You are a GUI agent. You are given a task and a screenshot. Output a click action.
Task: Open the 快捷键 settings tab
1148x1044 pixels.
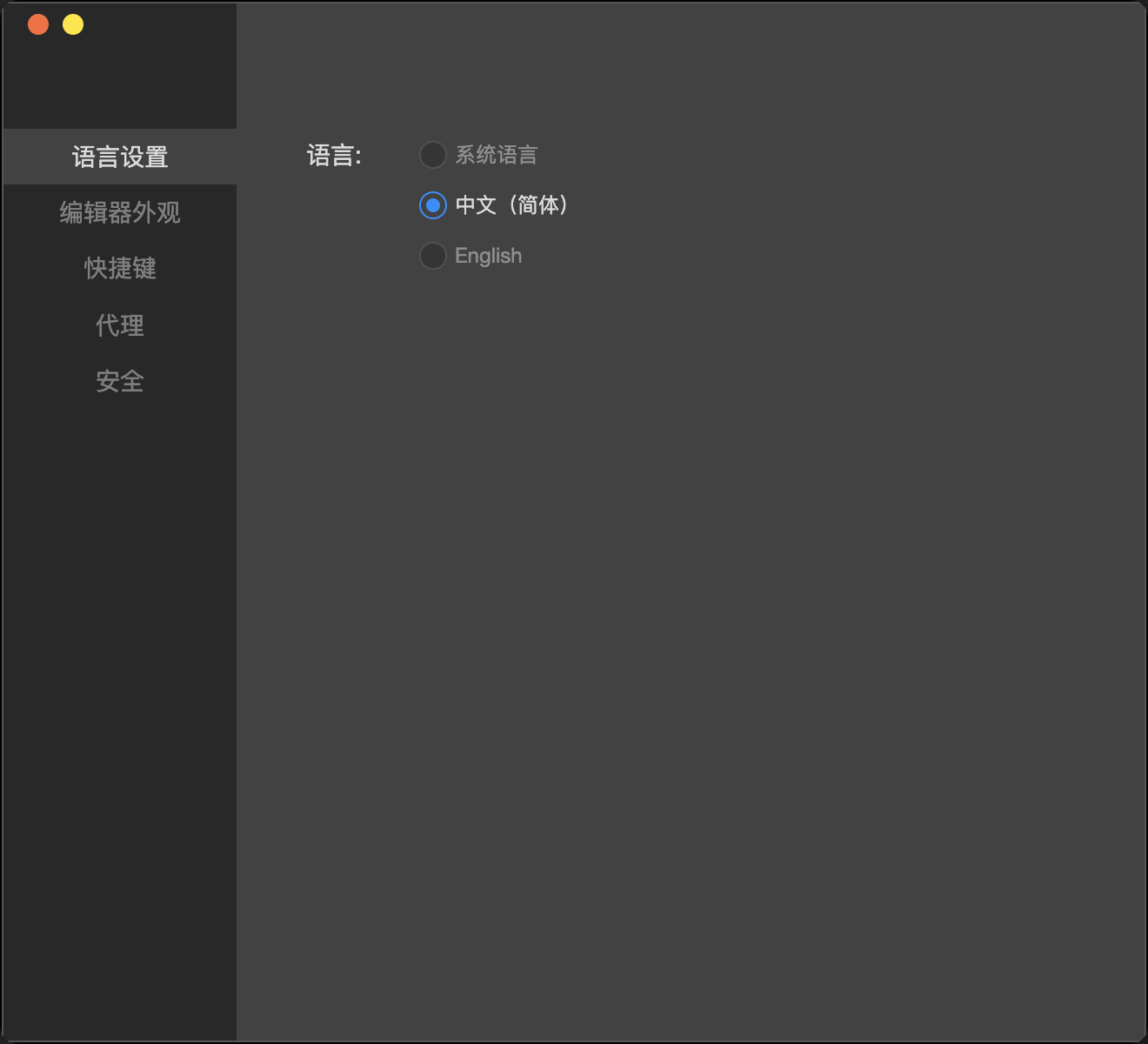click(x=120, y=268)
